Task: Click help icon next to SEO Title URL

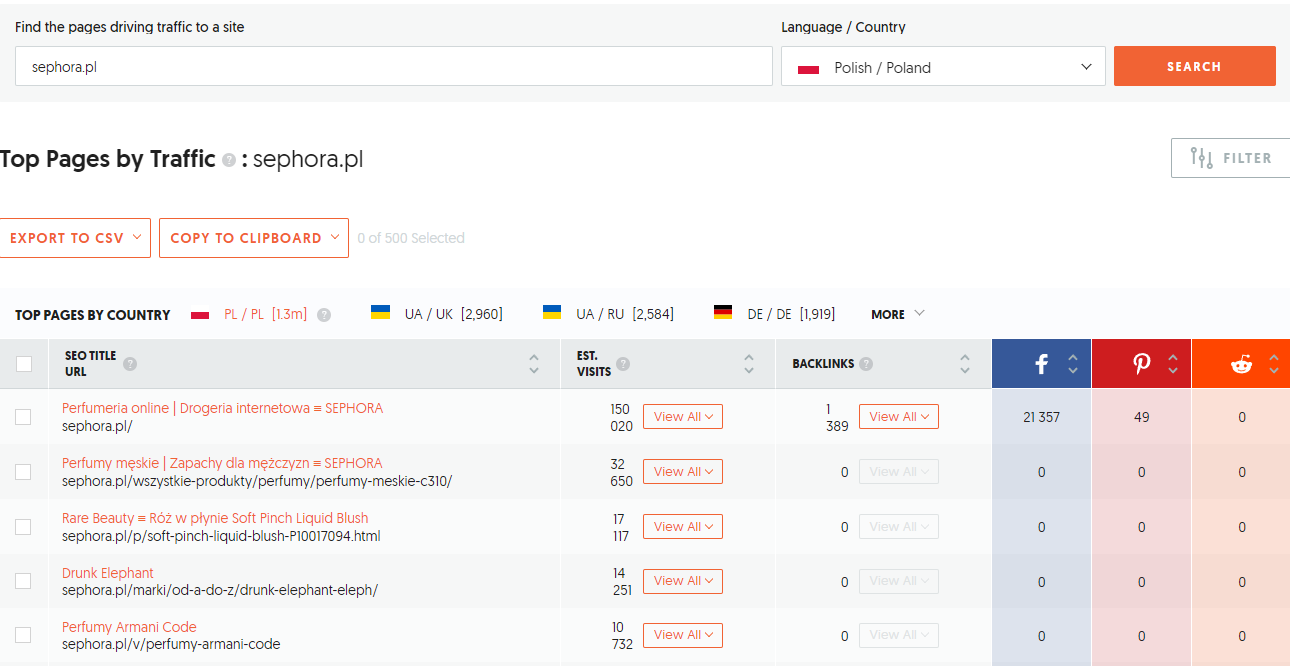Action: tap(130, 364)
